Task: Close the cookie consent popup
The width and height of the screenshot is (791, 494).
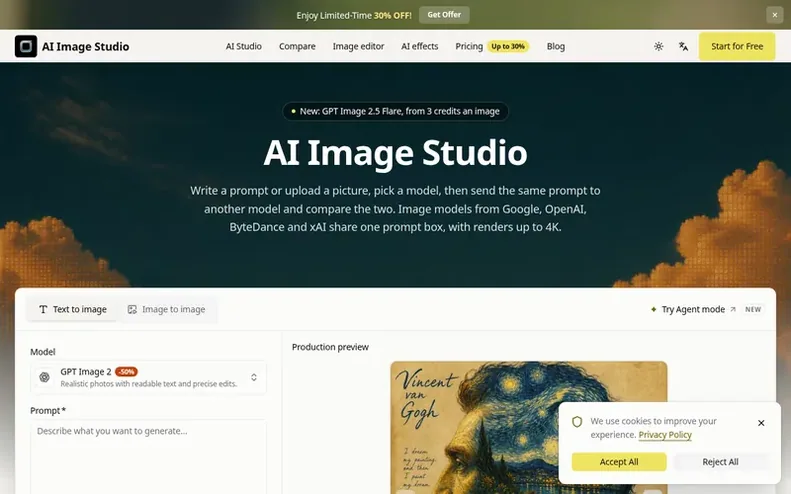Action: (761, 423)
